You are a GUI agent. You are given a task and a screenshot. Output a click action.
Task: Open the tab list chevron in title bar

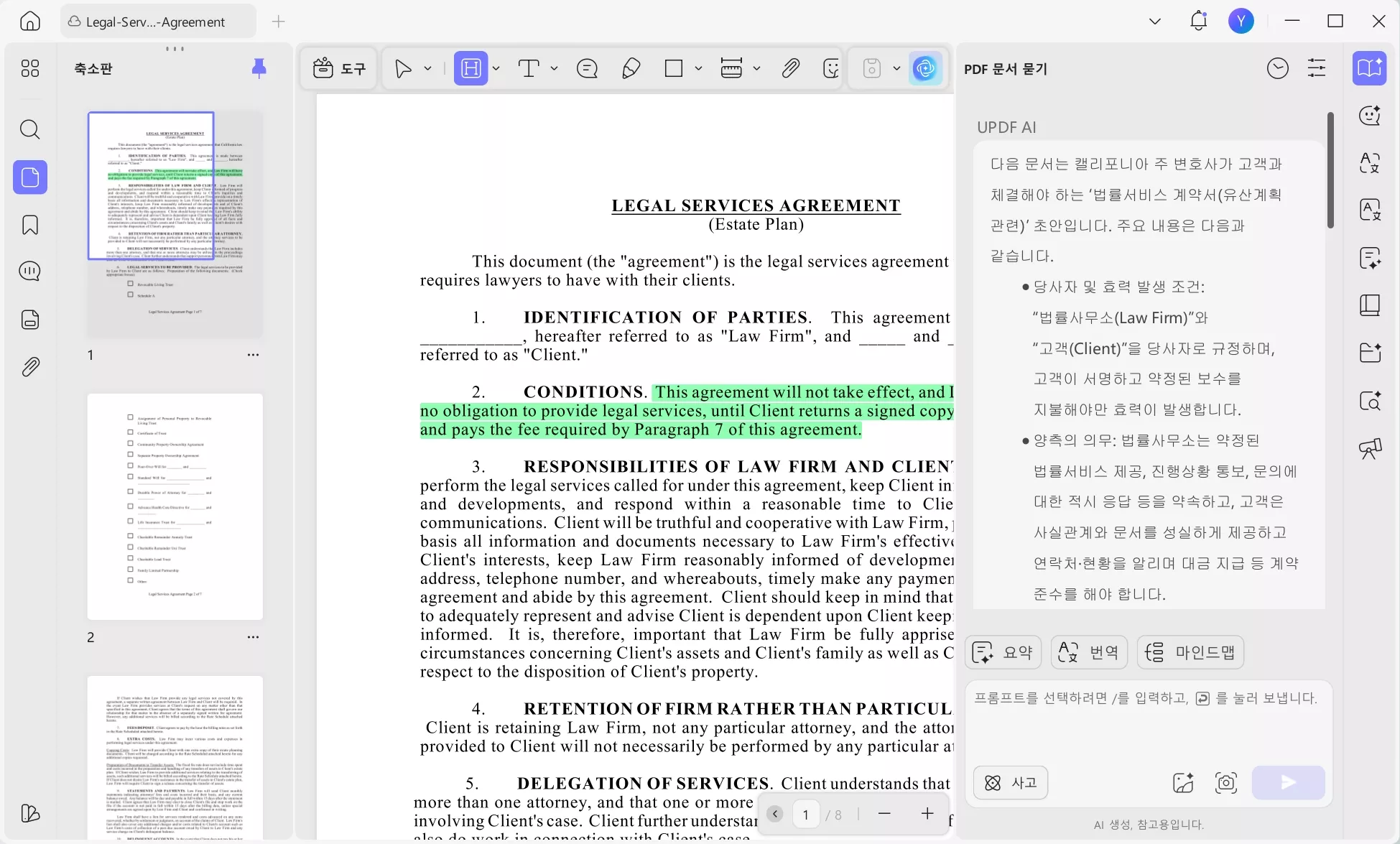pyautogui.click(x=1154, y=22)
